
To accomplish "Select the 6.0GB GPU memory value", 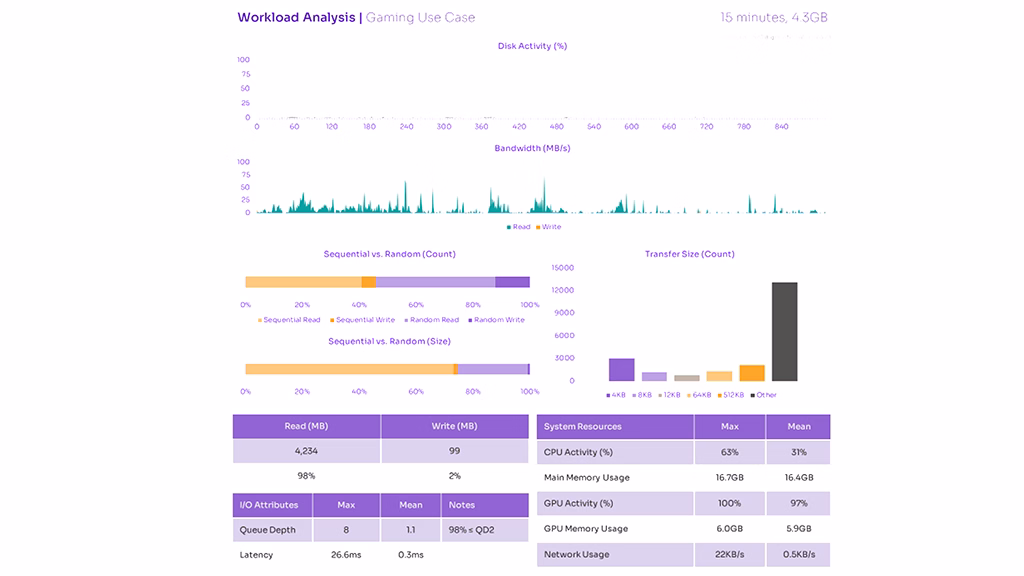I will coord(729,529).
